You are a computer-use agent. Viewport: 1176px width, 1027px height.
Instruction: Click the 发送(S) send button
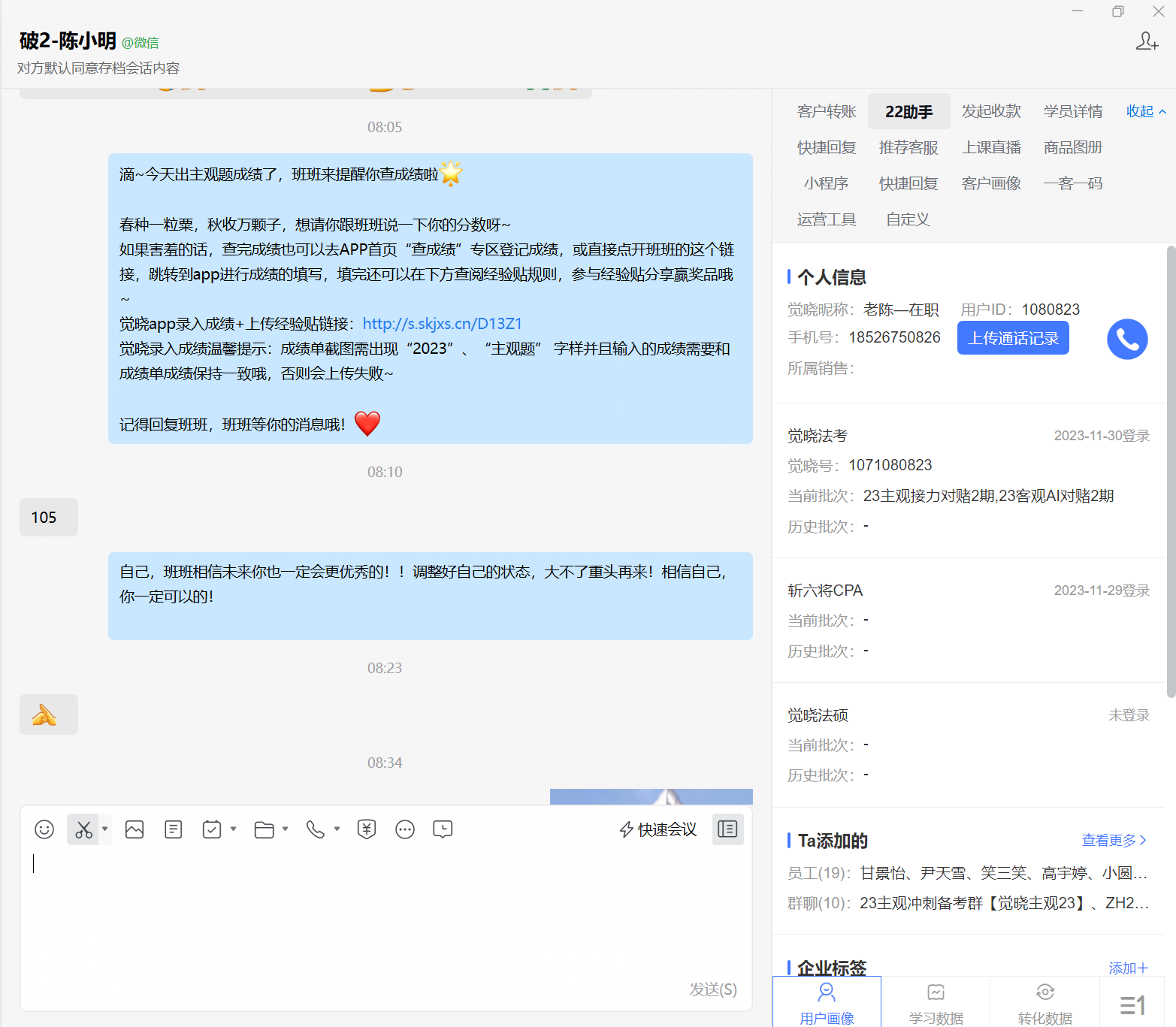pyautogui.click(x=713, y=989)
